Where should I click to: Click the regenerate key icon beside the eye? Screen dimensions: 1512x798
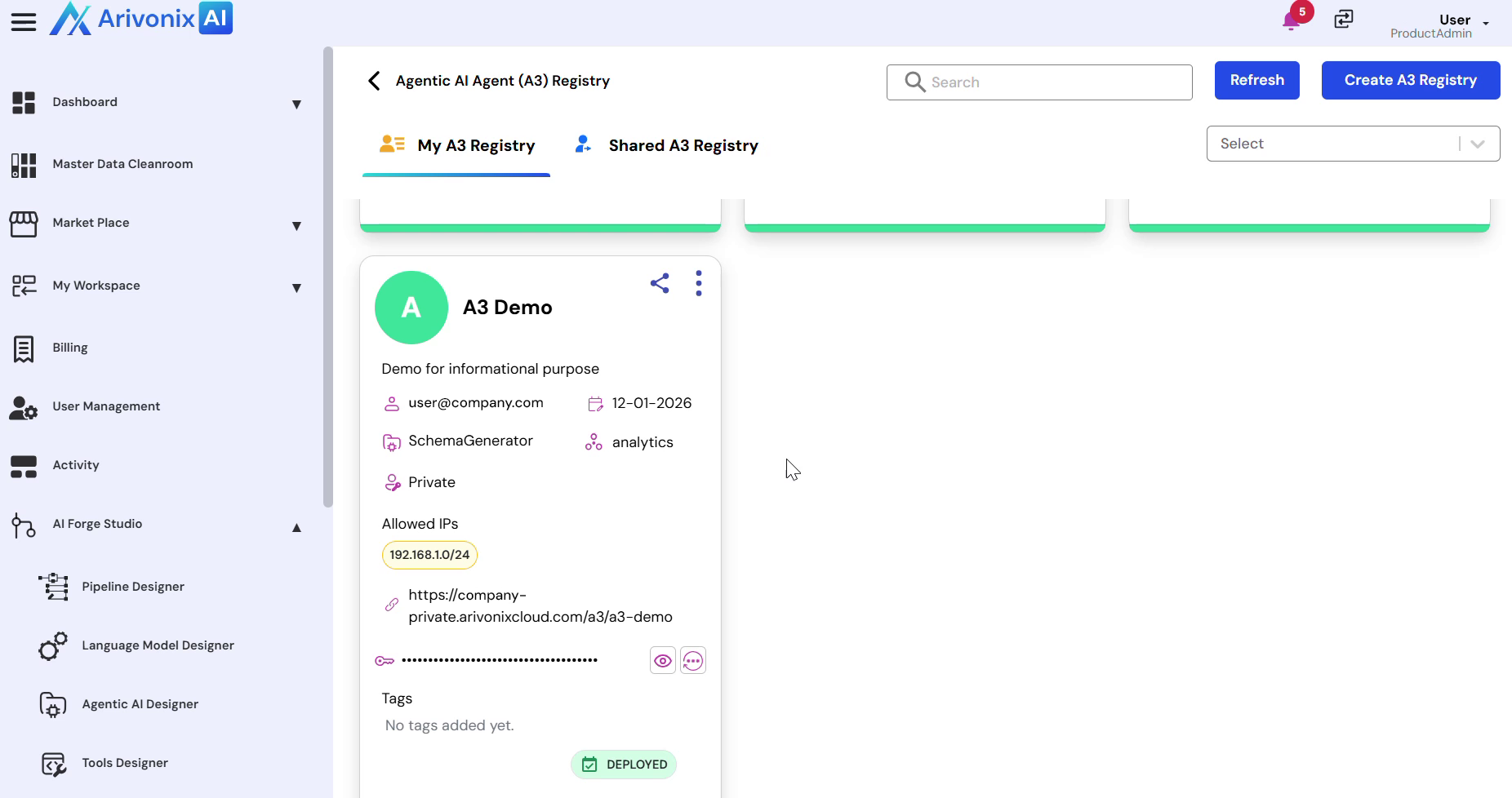click(x=693, y=661)
